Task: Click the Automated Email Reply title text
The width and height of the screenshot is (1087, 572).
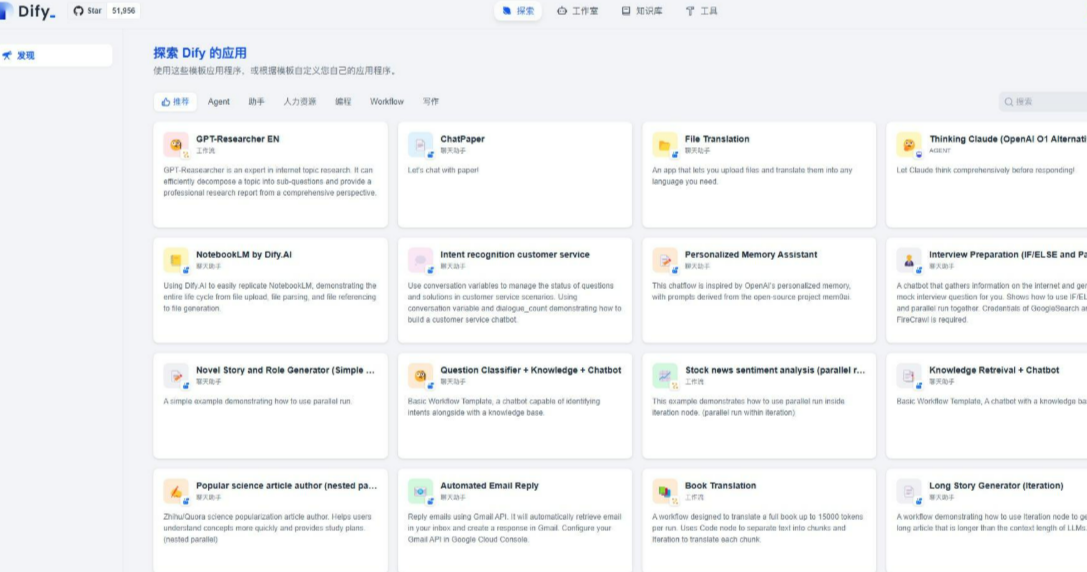Action: pyautogui.click(x=489, y=485)
